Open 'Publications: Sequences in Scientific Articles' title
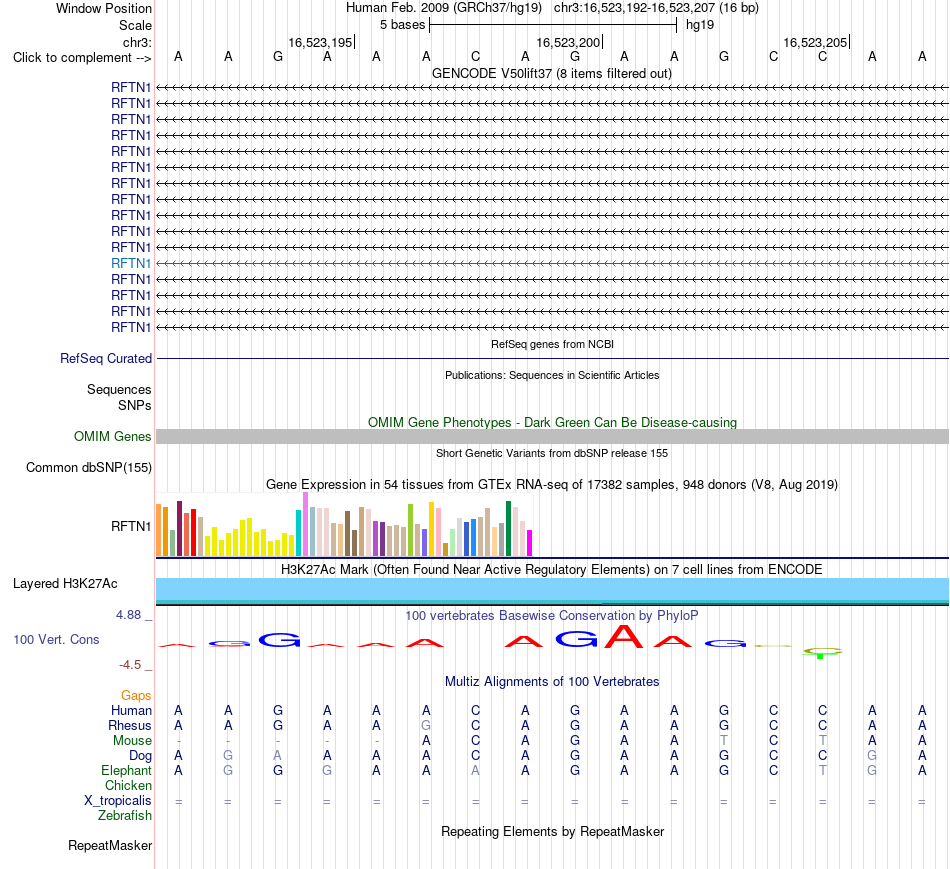 pos(552,375)
